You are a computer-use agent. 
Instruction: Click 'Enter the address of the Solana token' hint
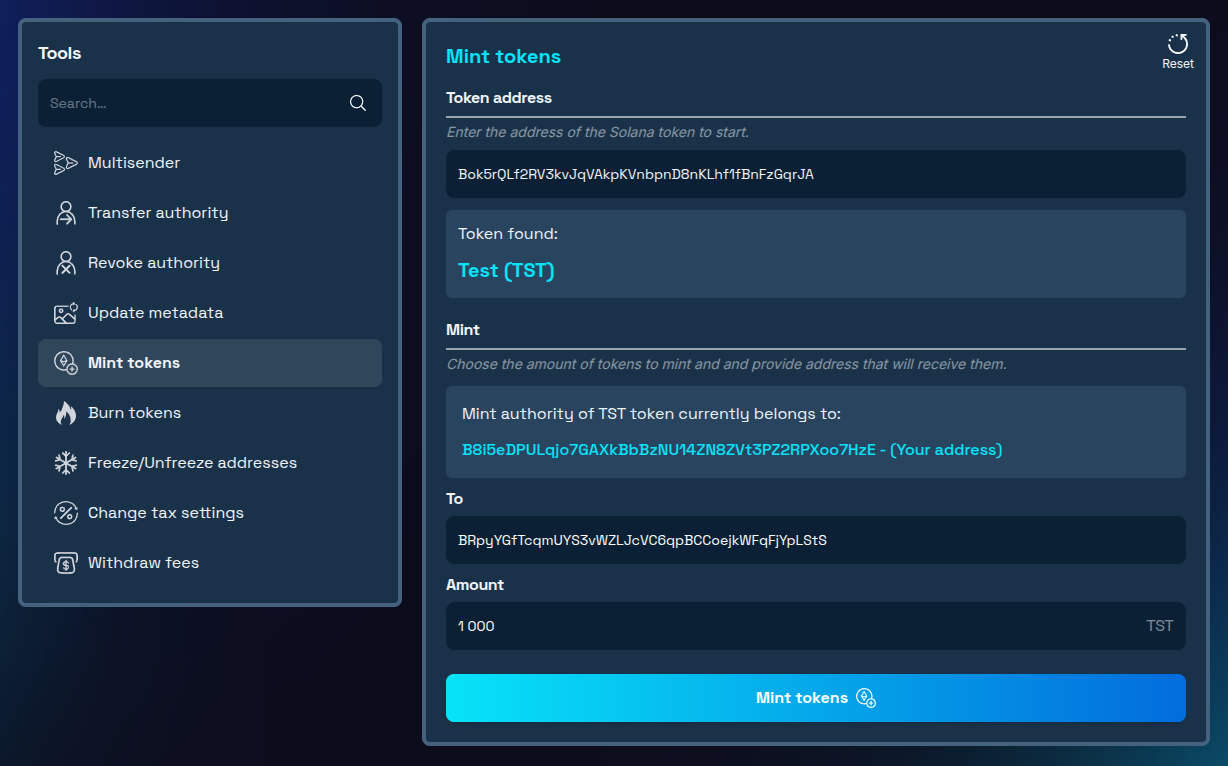coord(598,132)
